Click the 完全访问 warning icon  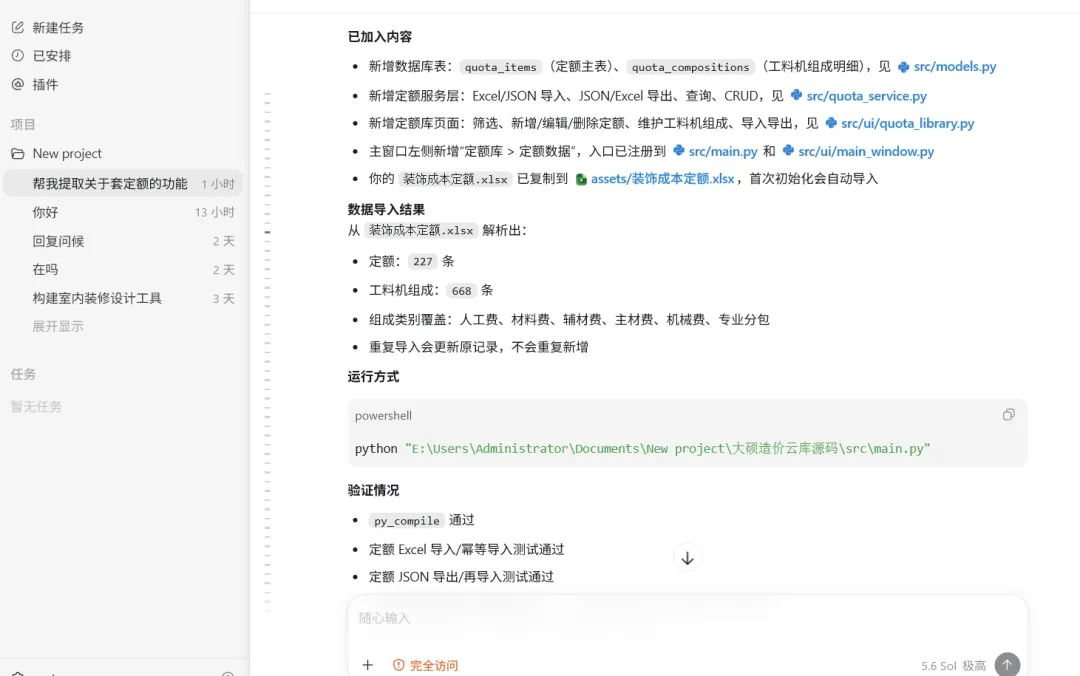[x=398, y=665]
